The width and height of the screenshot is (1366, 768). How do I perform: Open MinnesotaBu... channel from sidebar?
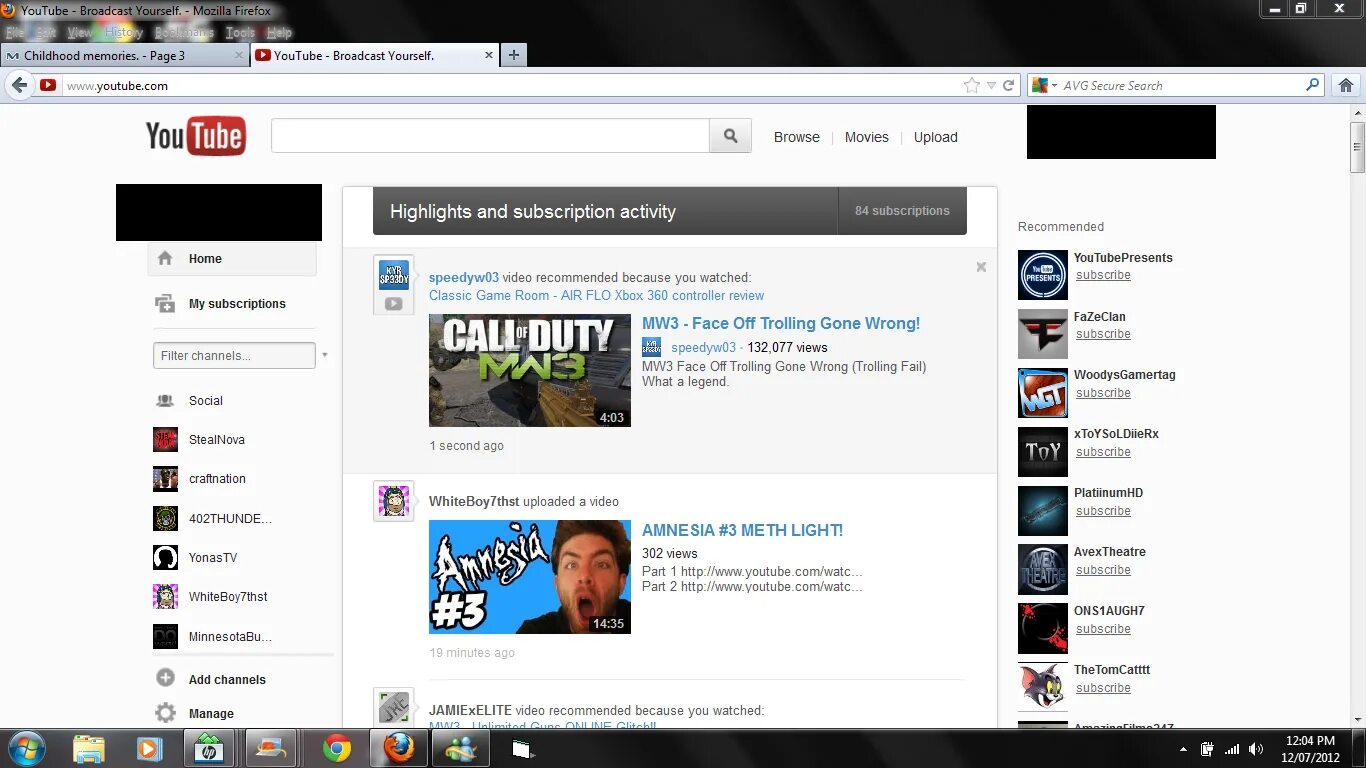coord(230,636)
